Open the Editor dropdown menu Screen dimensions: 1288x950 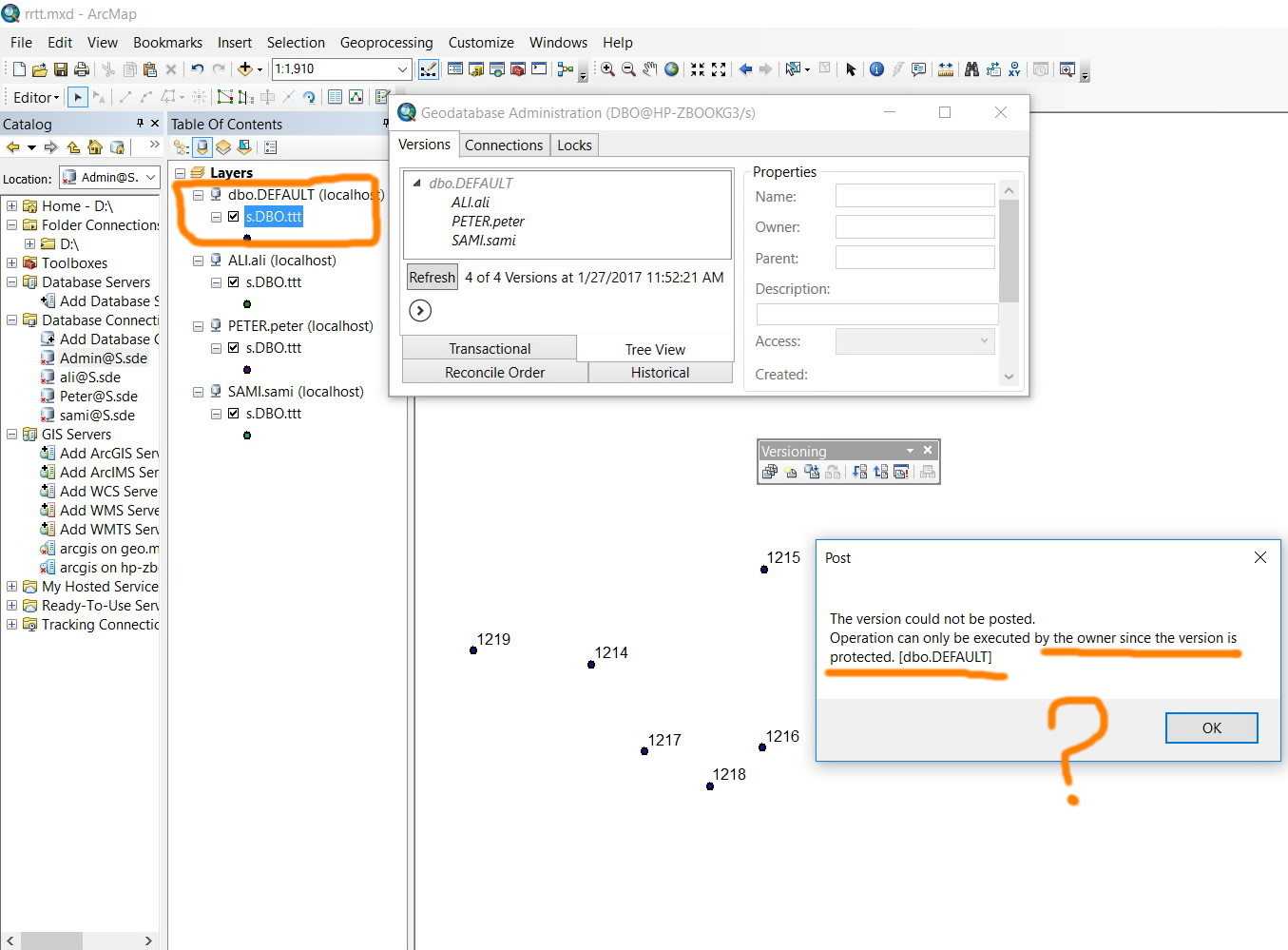(36, 97)
